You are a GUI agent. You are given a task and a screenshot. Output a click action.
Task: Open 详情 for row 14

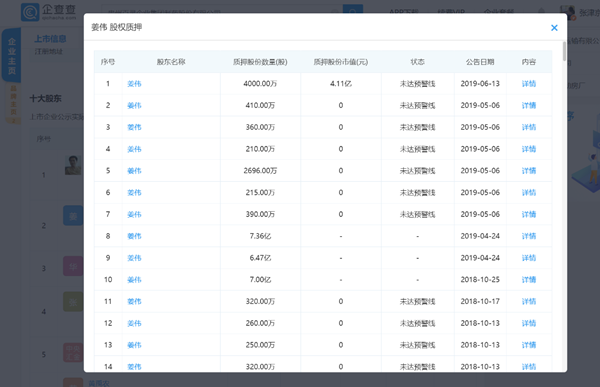528,367
